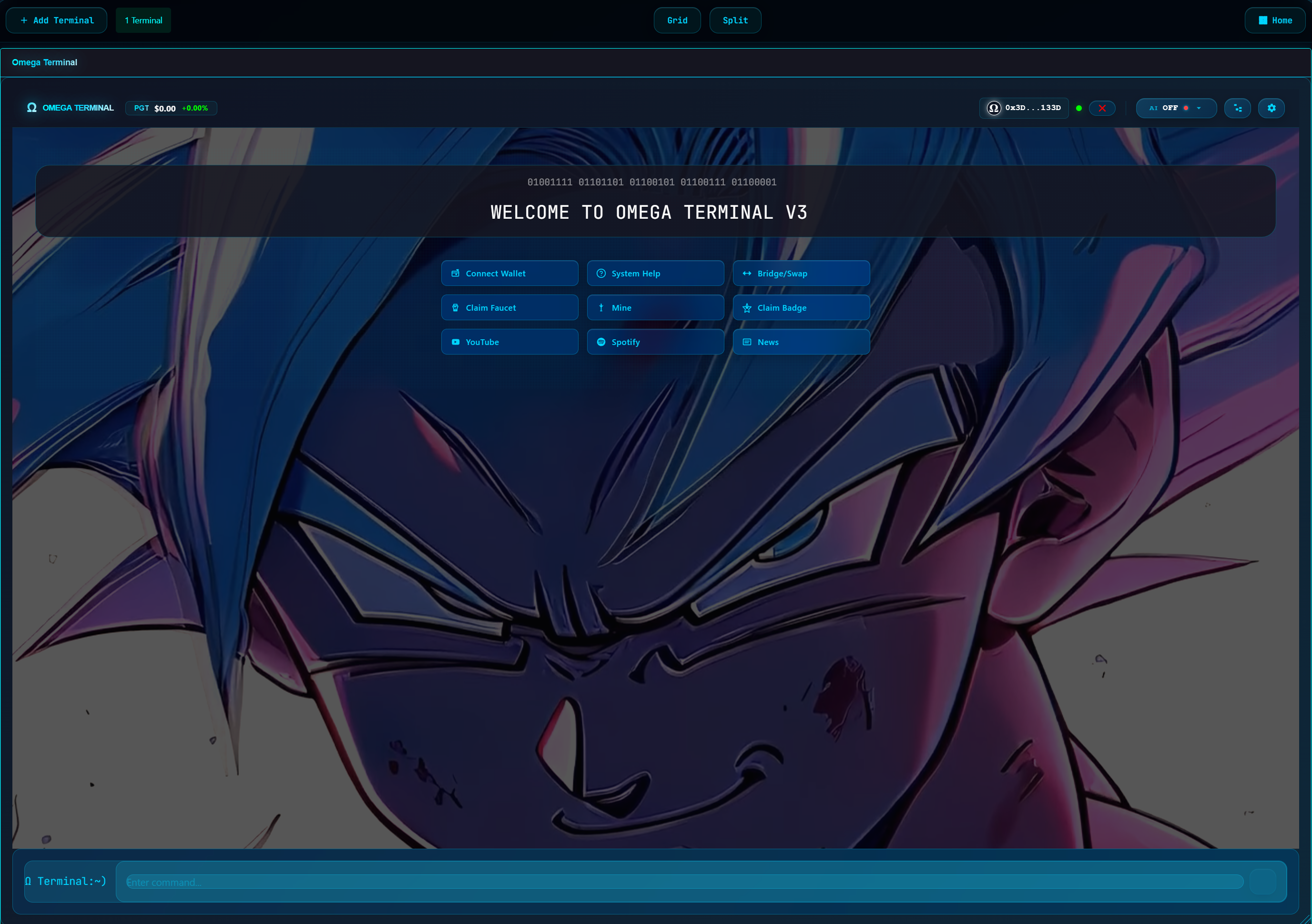Screen dimensions: 1312x924
Task: Click the Spotify icon shortcut
Action: [x=601, y=342]
